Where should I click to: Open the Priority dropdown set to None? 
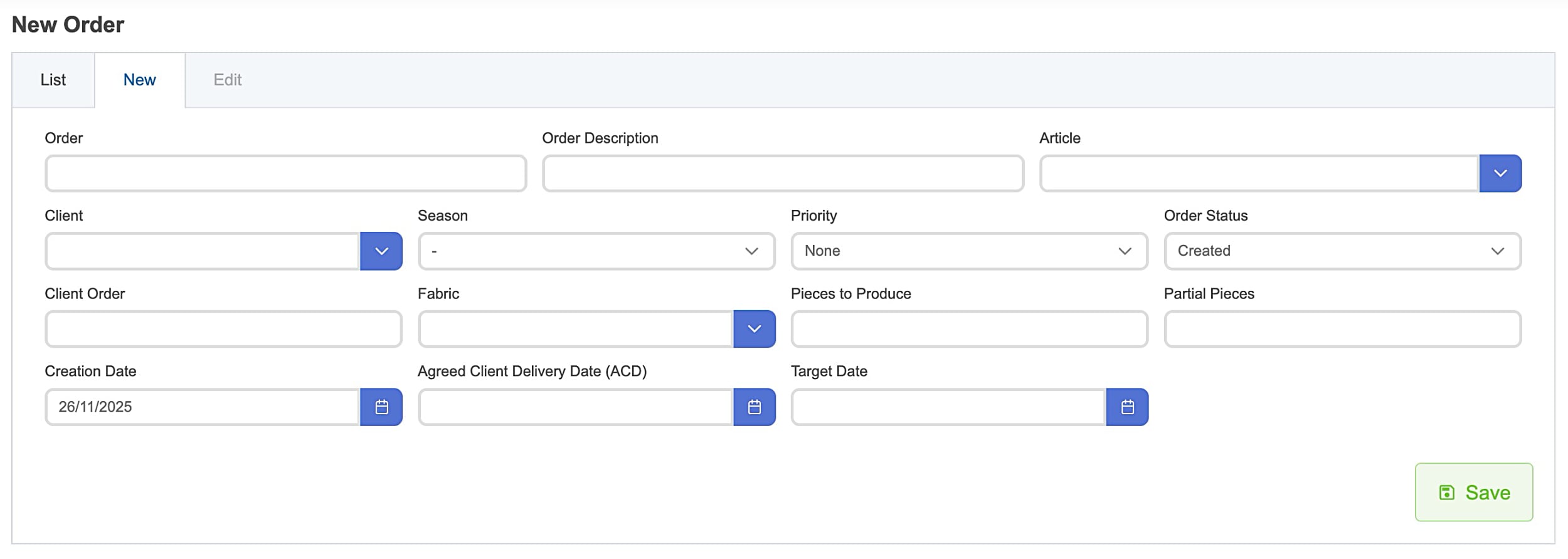969,251
